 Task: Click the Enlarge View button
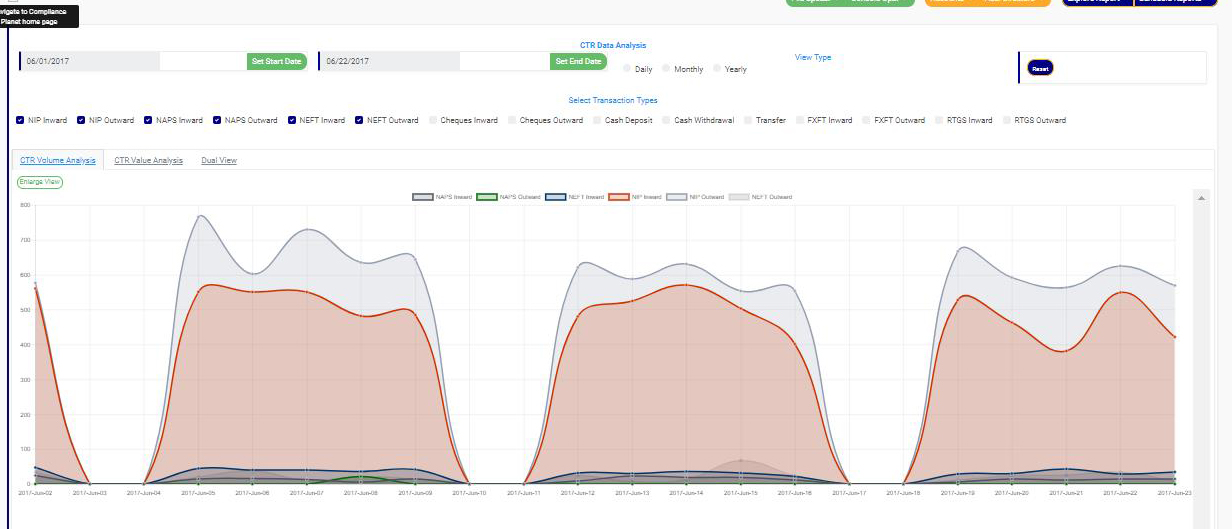[40, 182]
